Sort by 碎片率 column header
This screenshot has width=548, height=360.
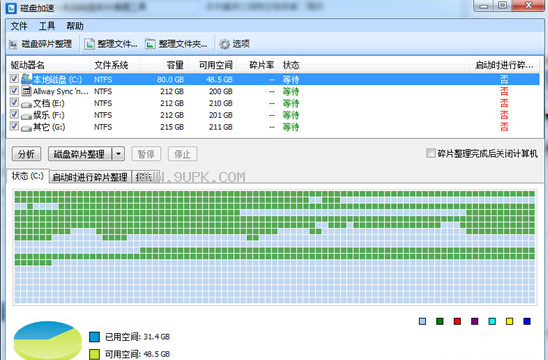coord(258,65)
